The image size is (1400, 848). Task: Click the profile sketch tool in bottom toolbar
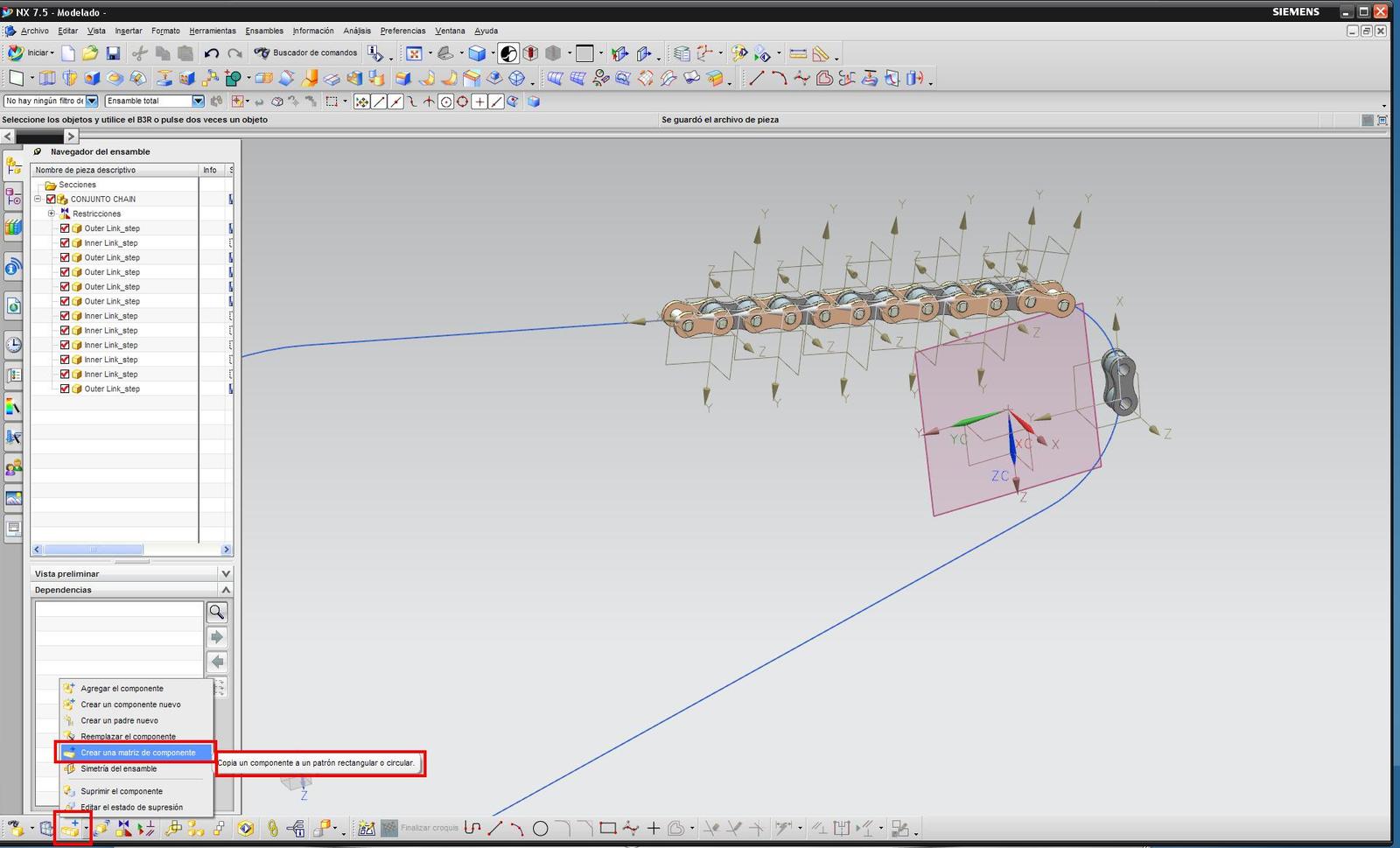(x=472, y=828)
